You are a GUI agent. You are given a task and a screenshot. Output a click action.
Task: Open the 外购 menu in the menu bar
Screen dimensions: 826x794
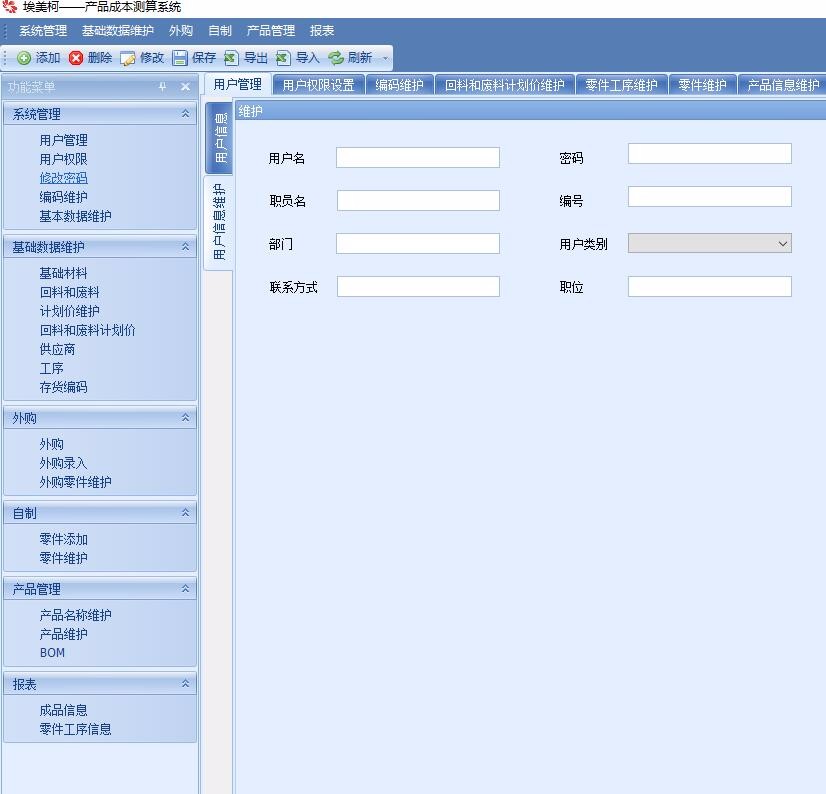[x=181, y=31]
